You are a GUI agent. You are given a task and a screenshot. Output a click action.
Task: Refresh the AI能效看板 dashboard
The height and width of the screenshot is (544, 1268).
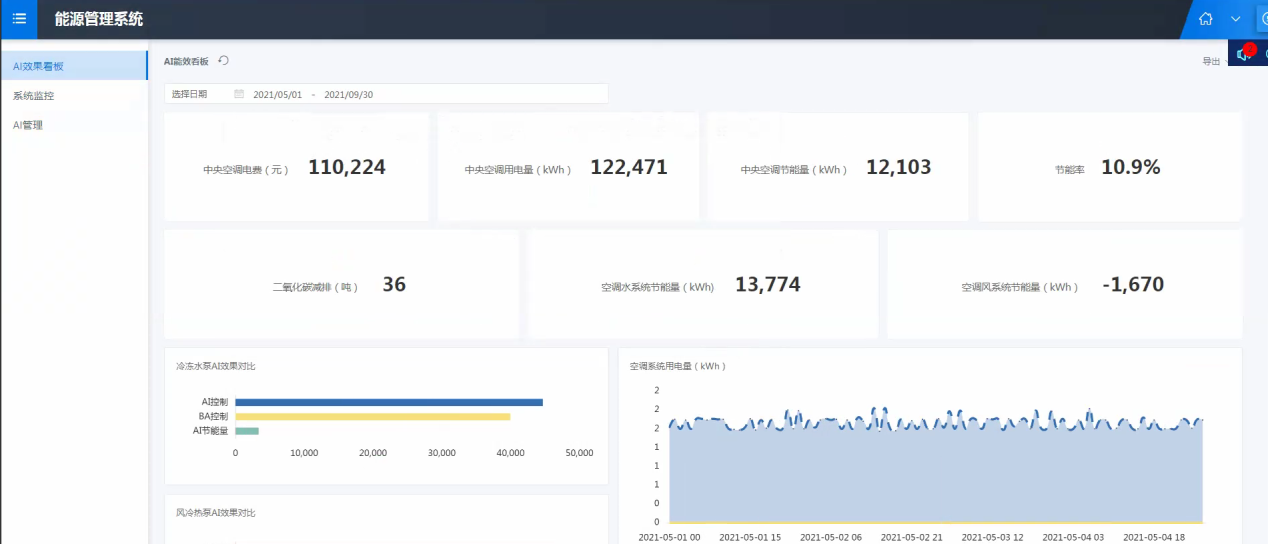(224, 61)
